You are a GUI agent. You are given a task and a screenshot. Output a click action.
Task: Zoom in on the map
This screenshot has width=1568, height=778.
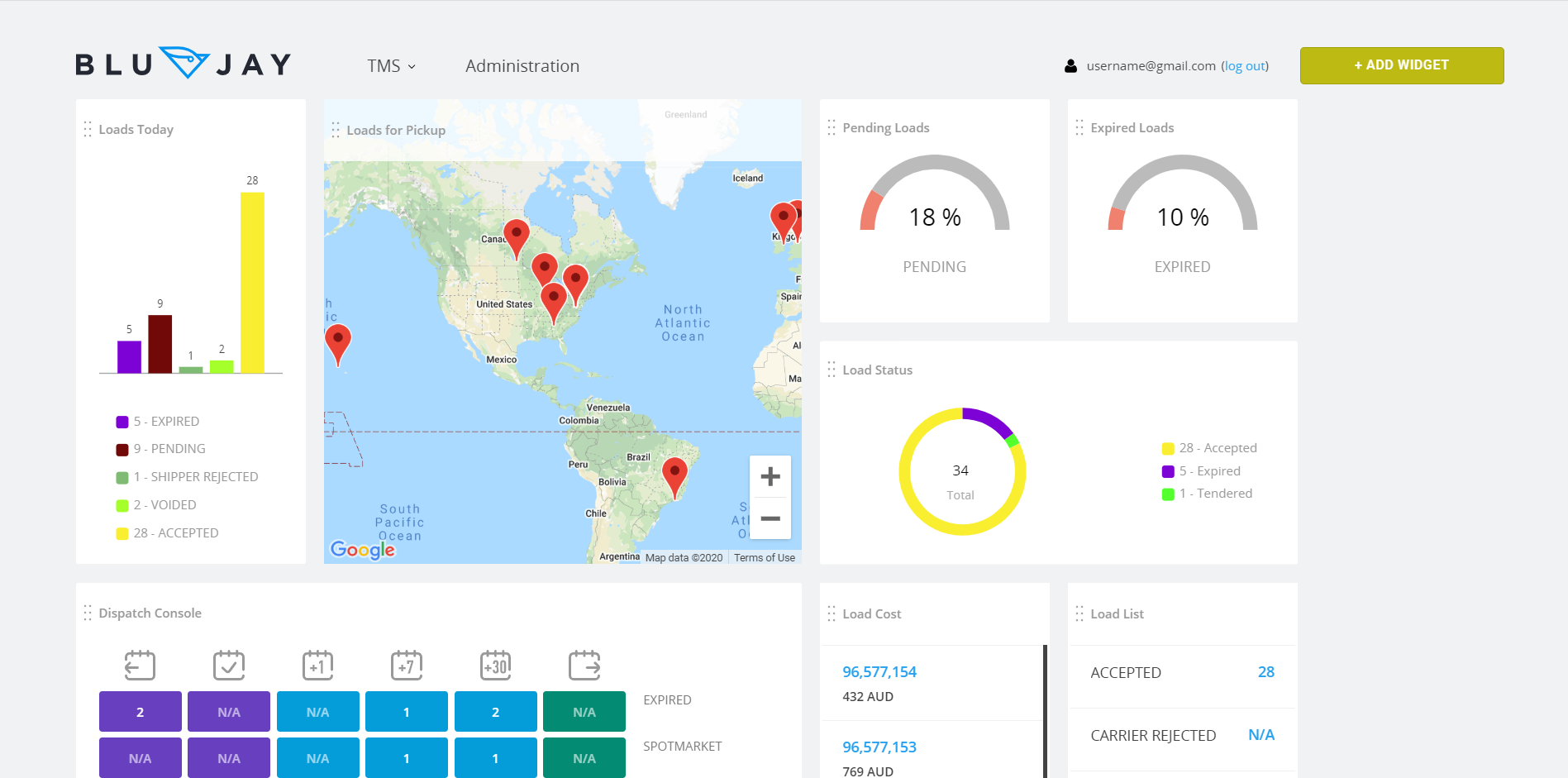tap(770, 477)
